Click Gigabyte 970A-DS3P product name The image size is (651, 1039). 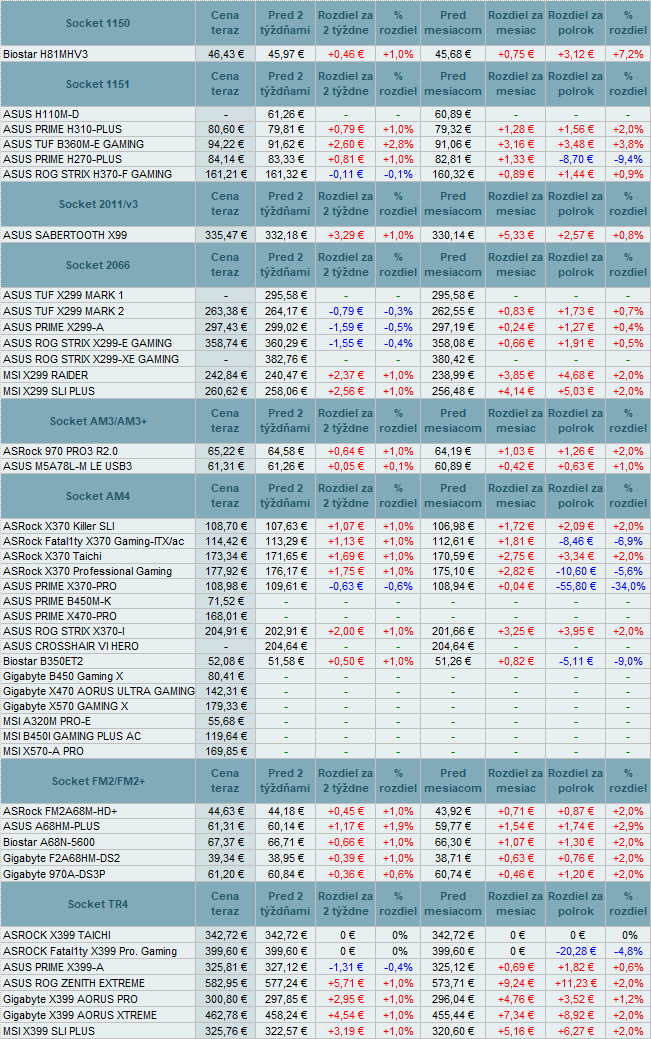(54, 874)
